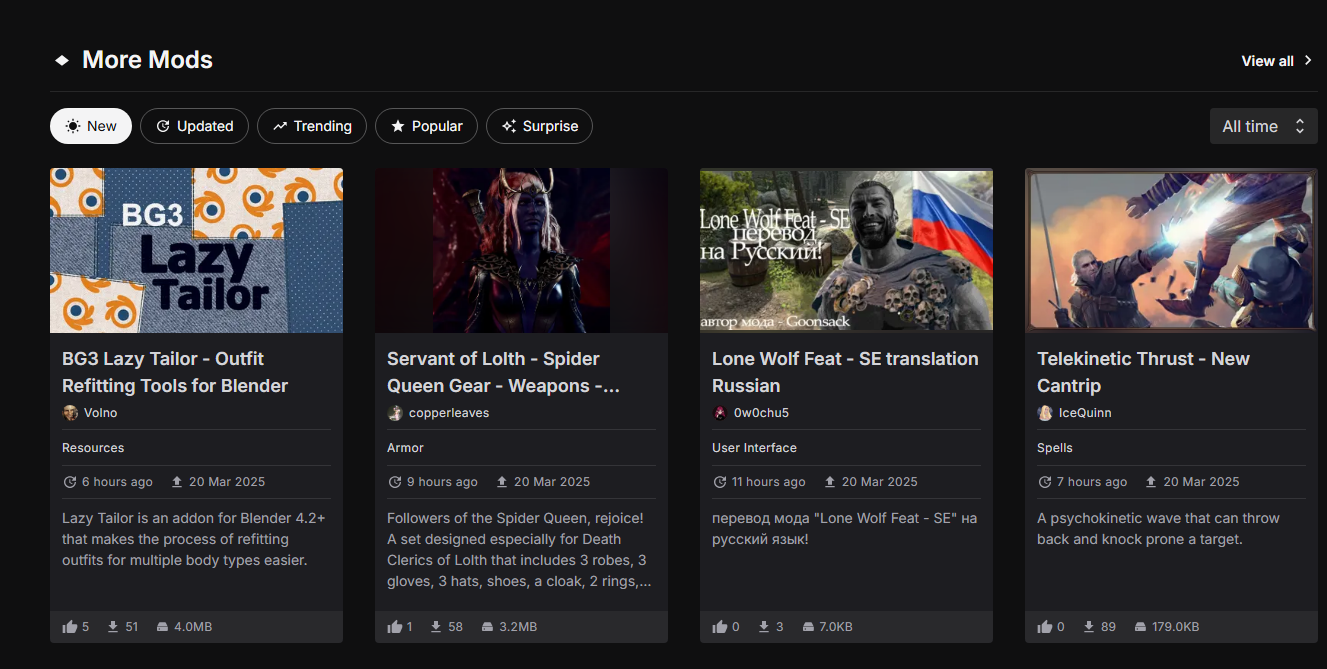Open the All time dropdown
The width and height of the screenshot is (1327, 669).
[x=1263, y=126]
